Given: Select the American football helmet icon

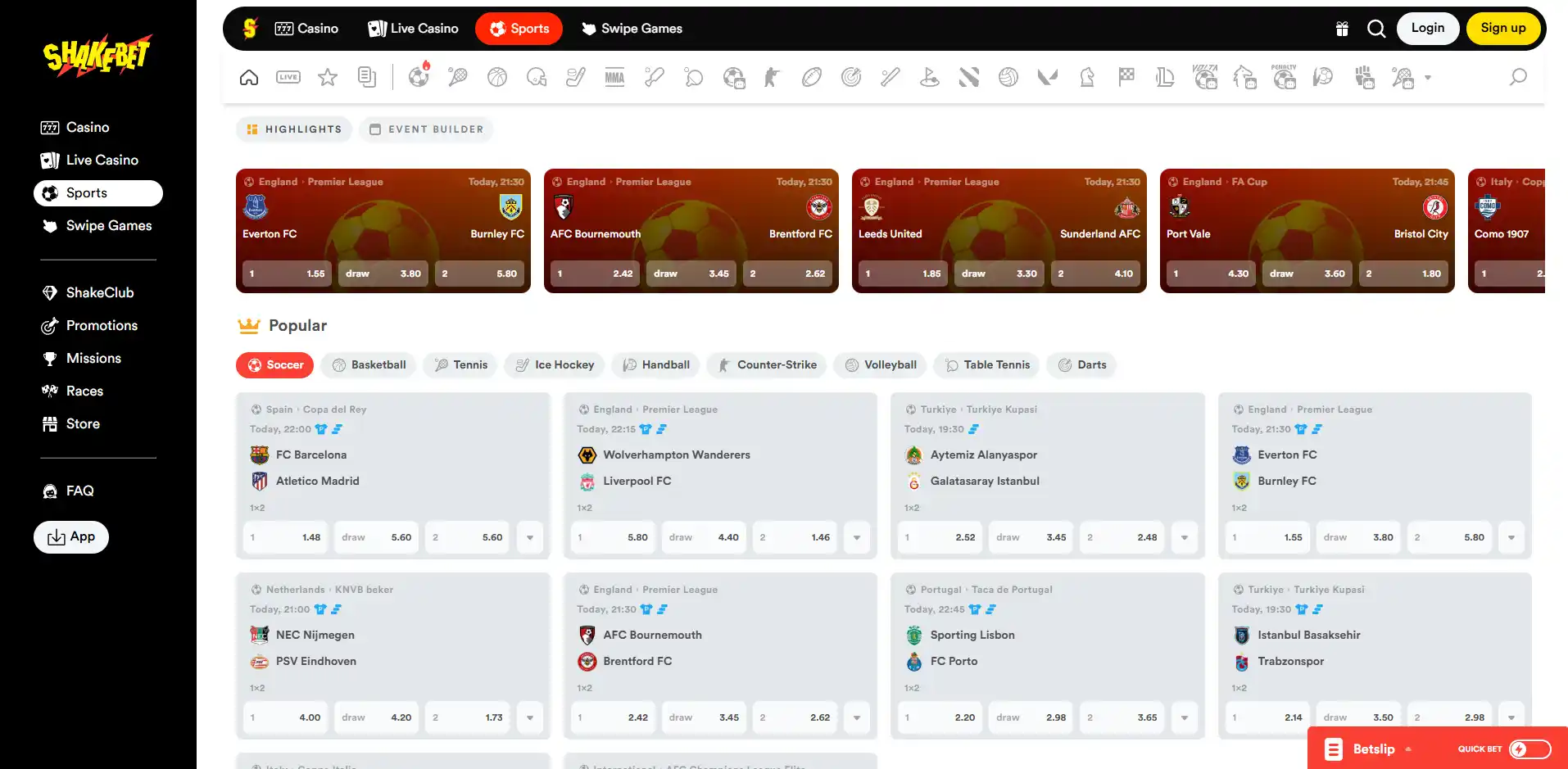Looking at the screenshot, I should click(537, 77).
